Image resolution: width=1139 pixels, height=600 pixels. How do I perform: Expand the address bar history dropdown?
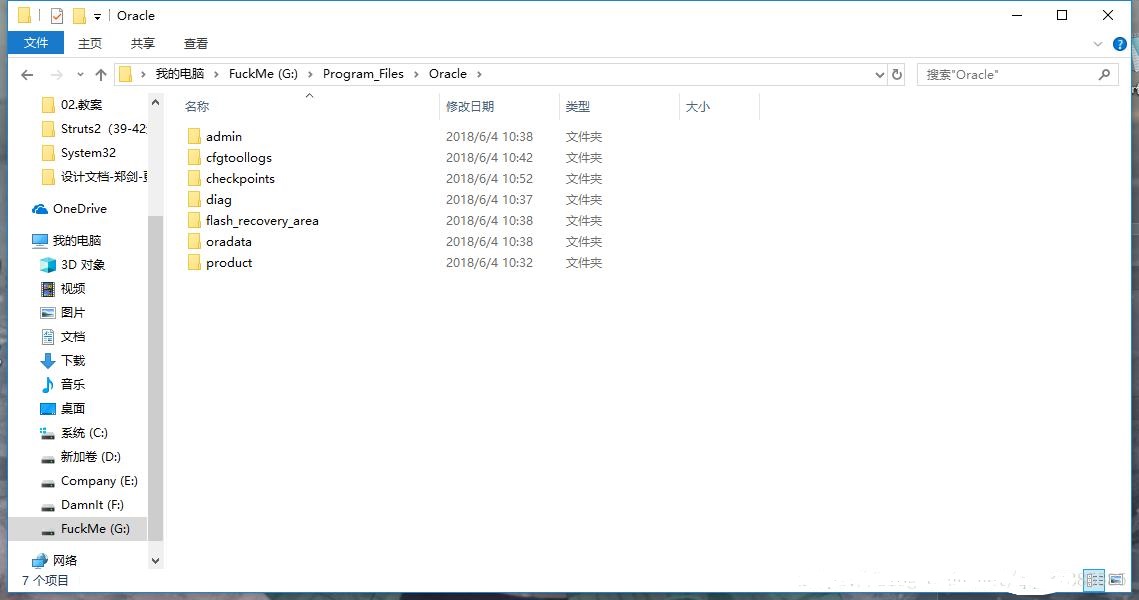pos(880,75)
